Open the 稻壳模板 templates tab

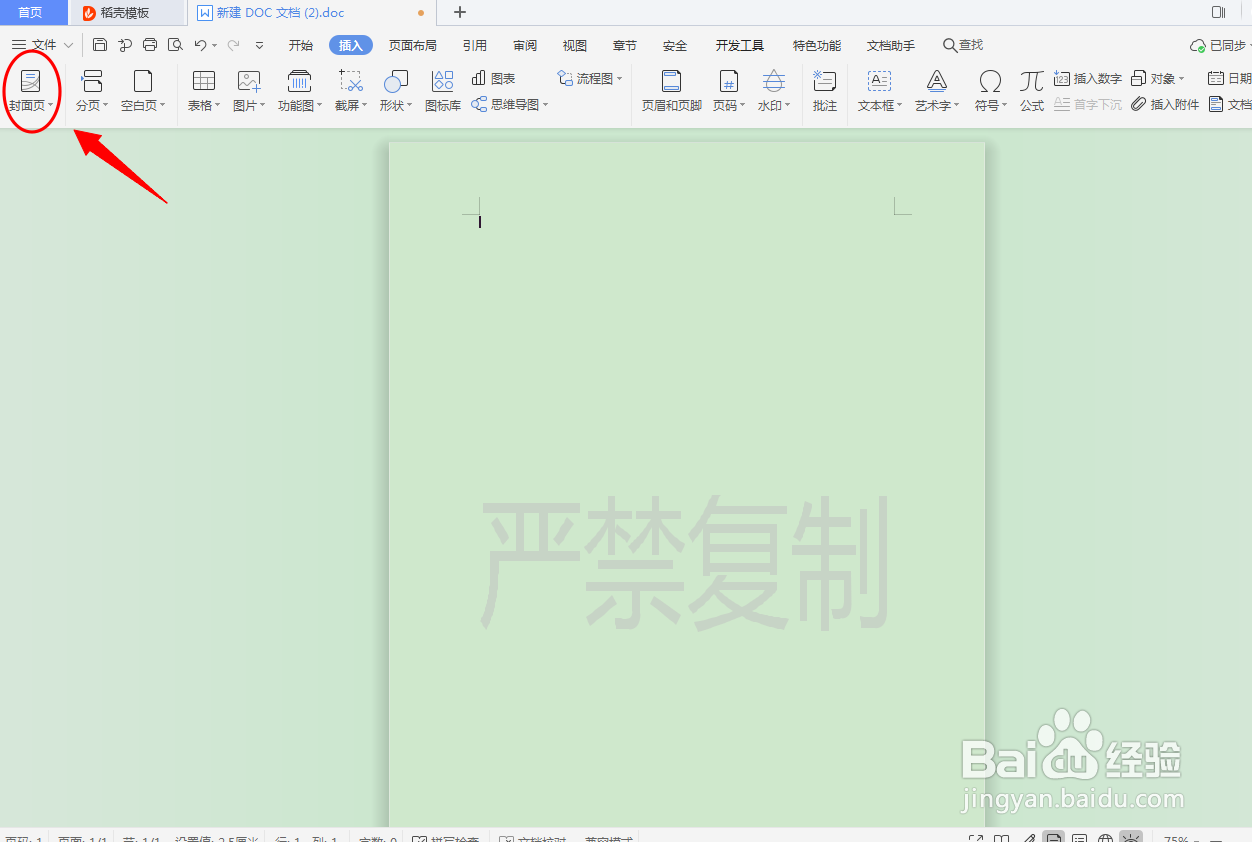[x=126, y=13]
